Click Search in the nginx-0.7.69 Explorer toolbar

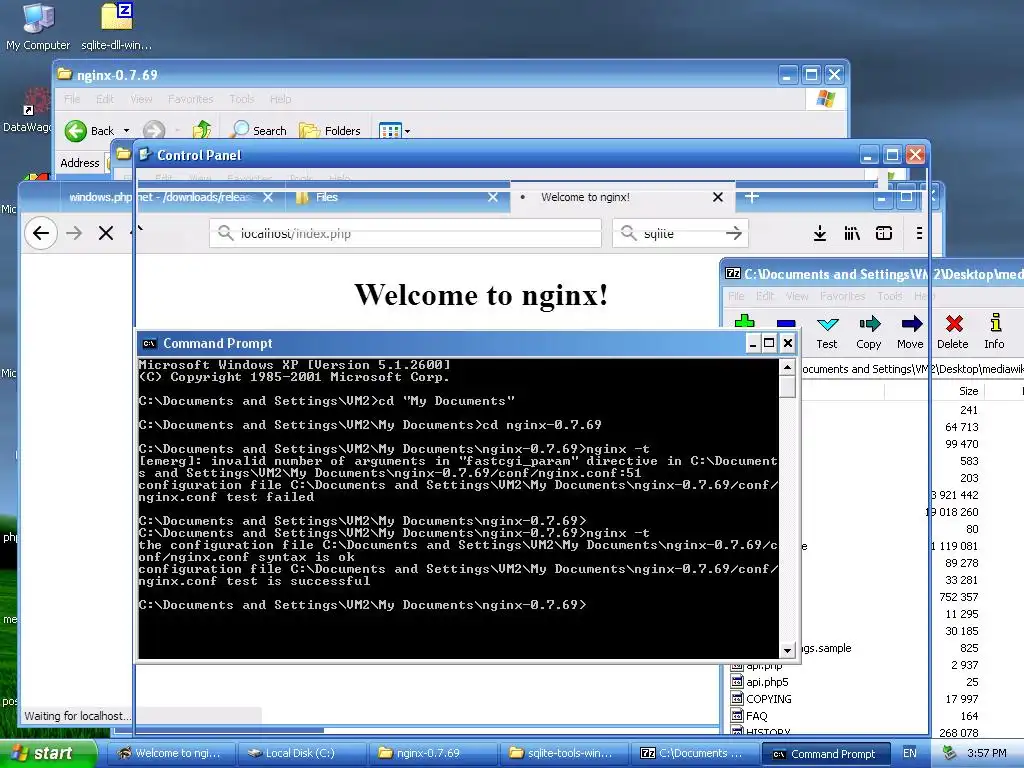pyautogui.click(x=259, y=130)
